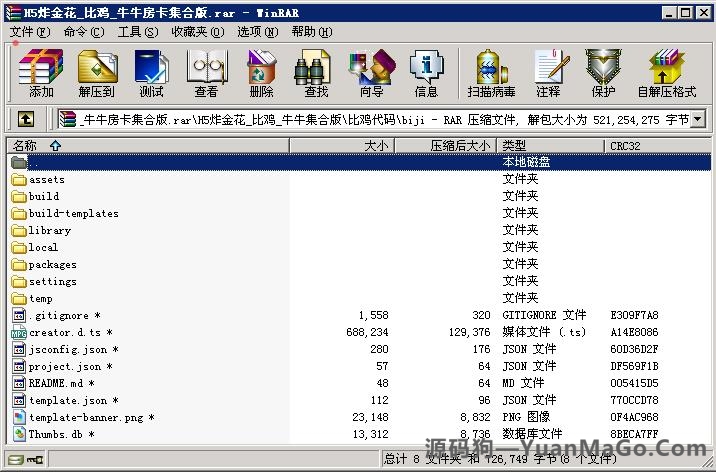Viewport: 716px width, 472px height.
Task: Click the settings folder icon
Action: coord(19,282)
